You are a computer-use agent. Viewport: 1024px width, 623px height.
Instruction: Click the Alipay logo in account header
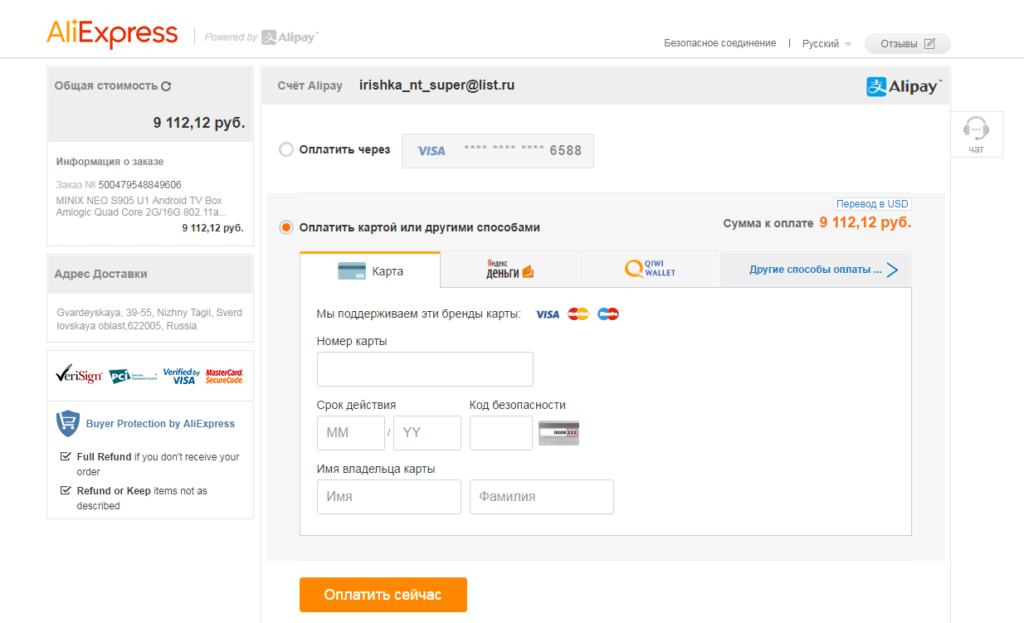904,86
